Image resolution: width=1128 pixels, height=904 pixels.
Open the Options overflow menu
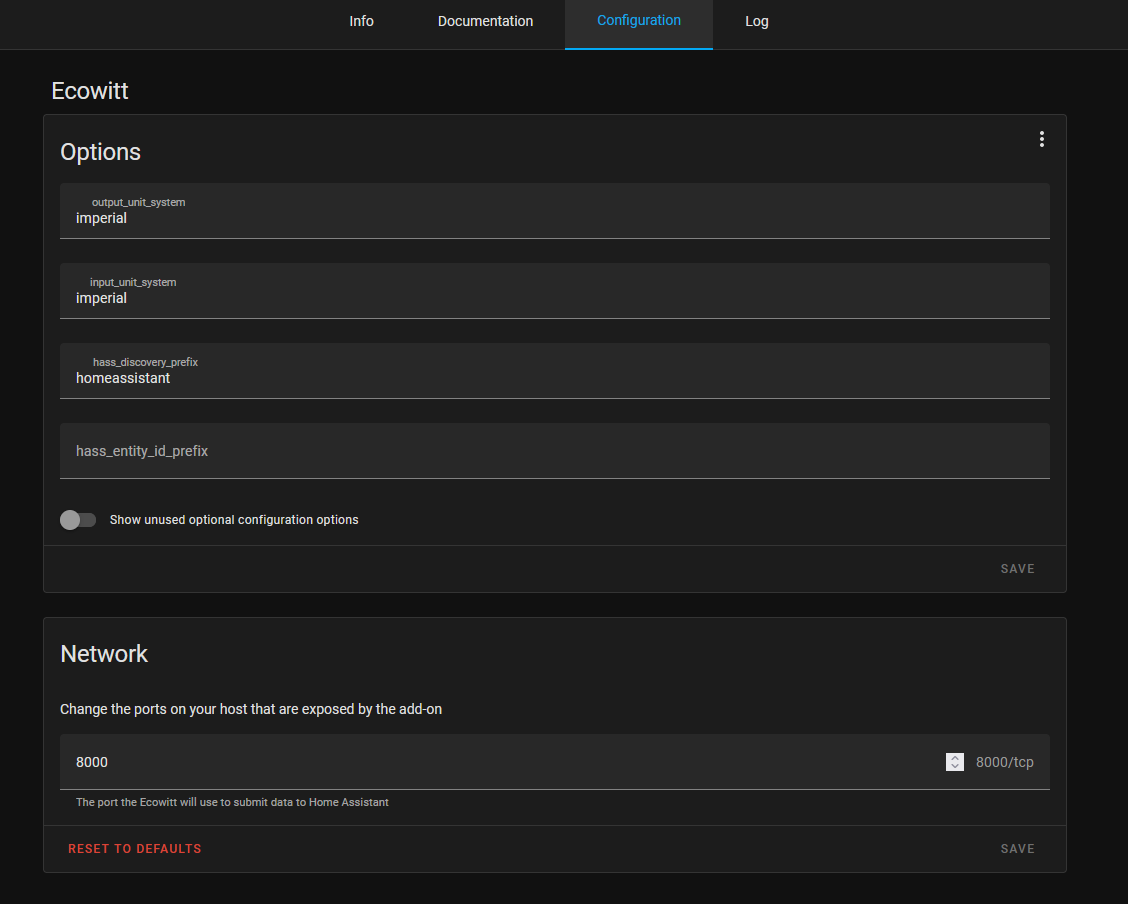click(1041, 139)
